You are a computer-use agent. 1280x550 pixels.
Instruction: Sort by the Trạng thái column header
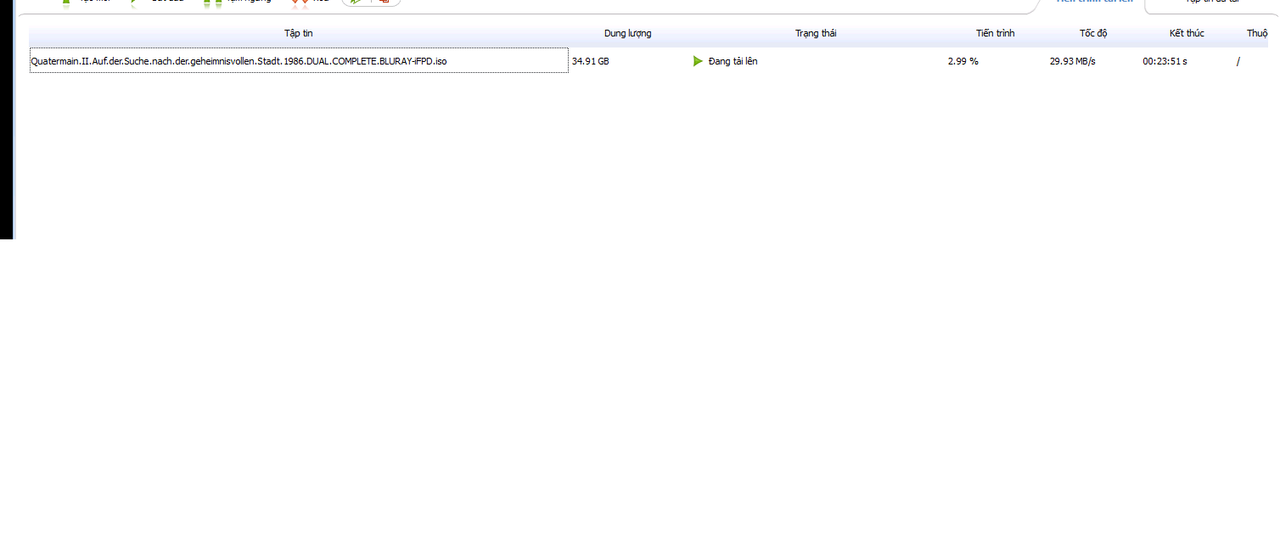pos(815,33)
